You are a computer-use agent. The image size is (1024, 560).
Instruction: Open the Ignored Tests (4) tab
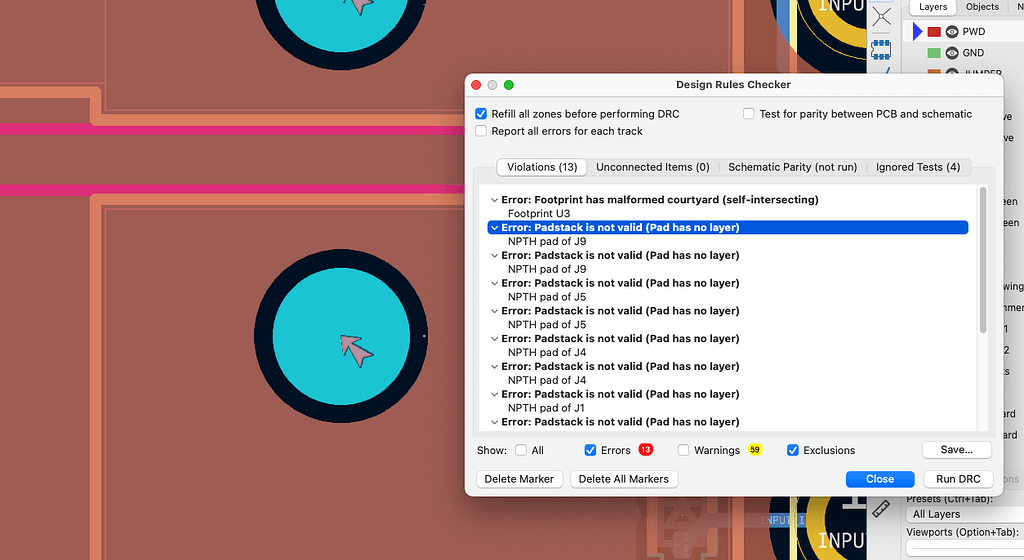click(x=917, y=167)
